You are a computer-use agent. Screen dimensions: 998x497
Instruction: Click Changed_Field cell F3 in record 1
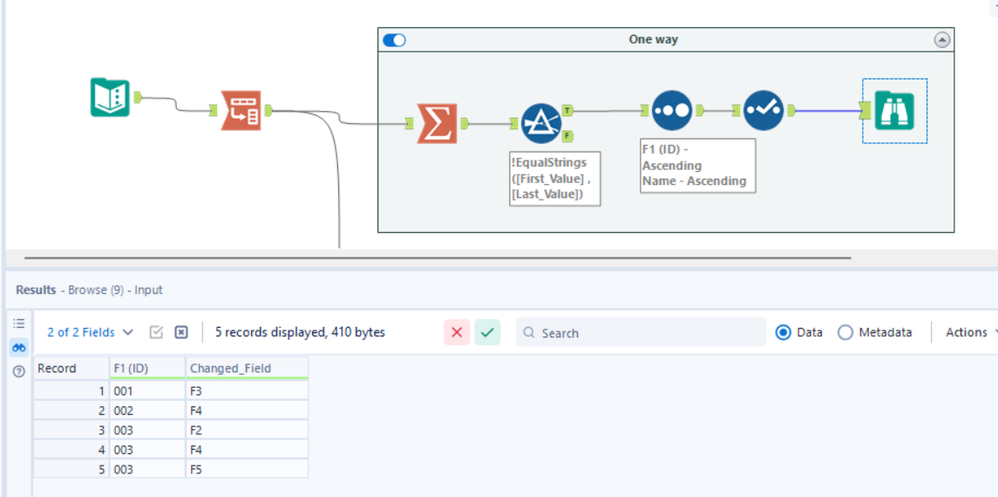point(247,391)
